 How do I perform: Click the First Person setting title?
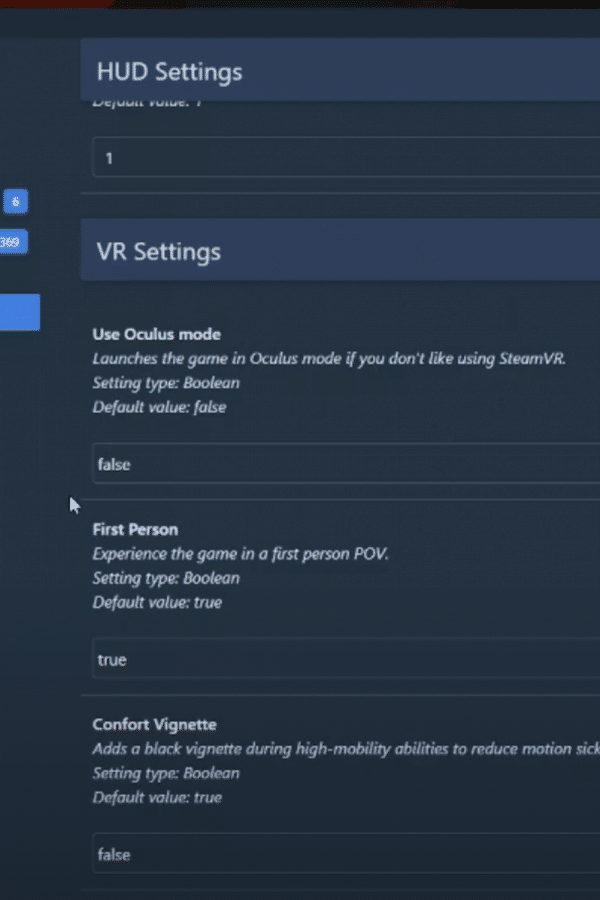tap(135, 529)
